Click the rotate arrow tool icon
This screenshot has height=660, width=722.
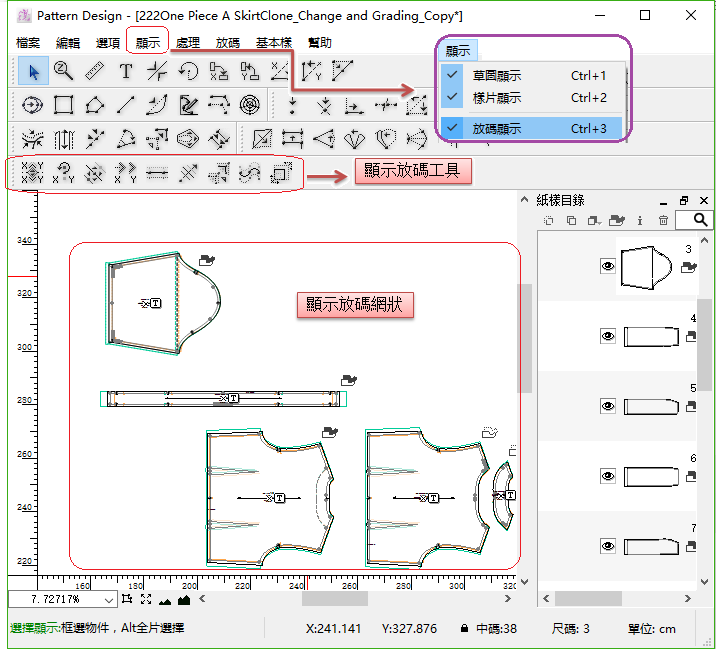pos(188,71)
